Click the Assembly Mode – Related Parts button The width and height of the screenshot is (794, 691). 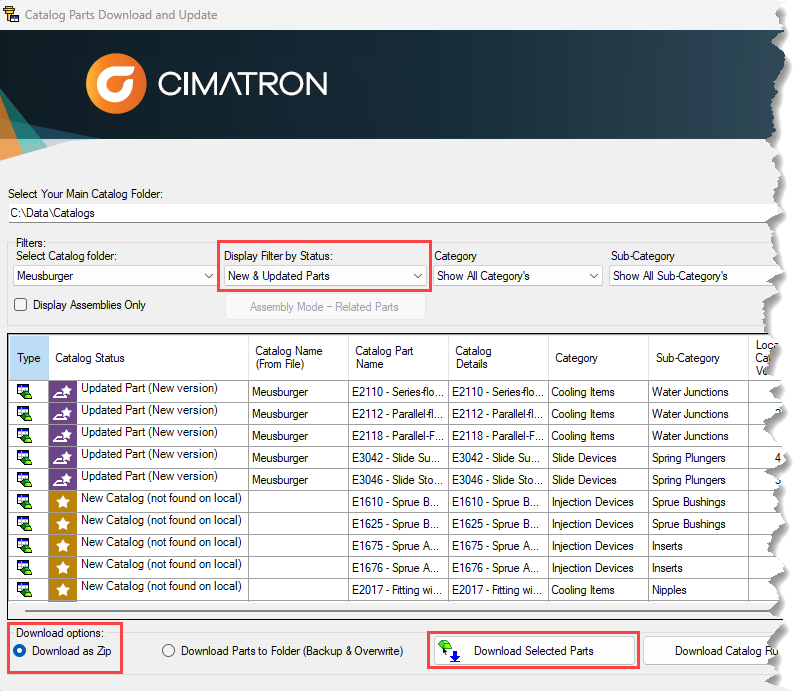coord(324,307)
